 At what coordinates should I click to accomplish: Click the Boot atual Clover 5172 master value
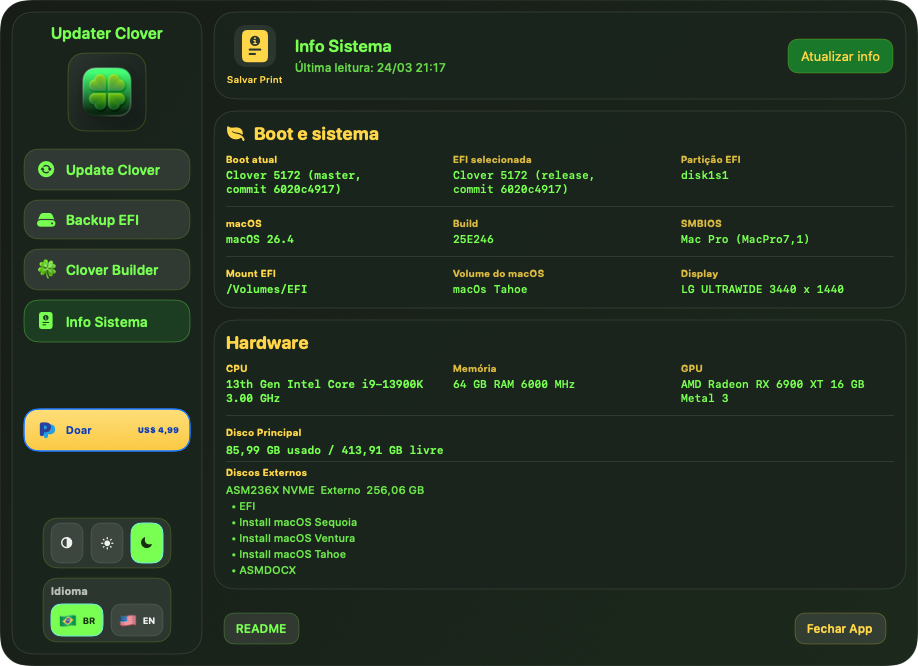tap(293, 182)
